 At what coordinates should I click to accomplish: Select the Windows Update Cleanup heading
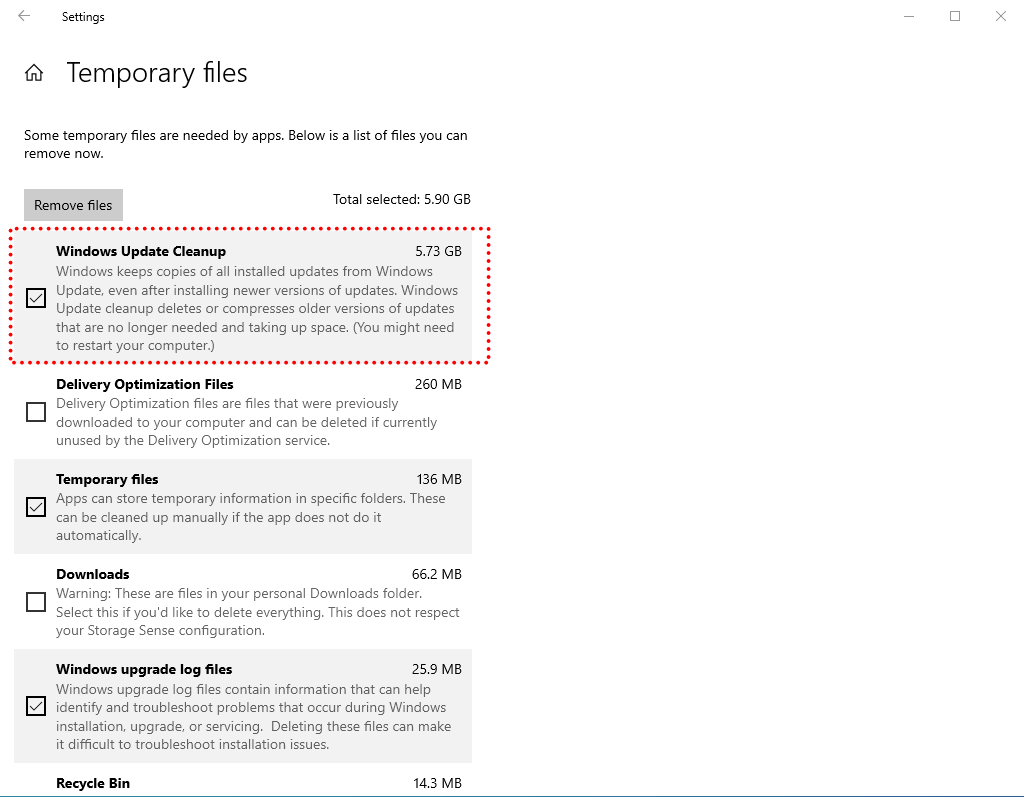tap(141, 252)
